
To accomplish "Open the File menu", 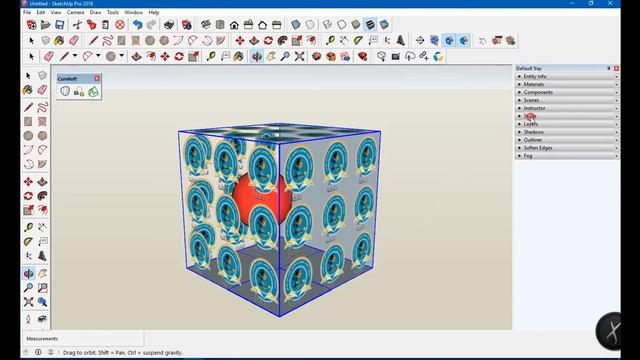I will (27, 12).
